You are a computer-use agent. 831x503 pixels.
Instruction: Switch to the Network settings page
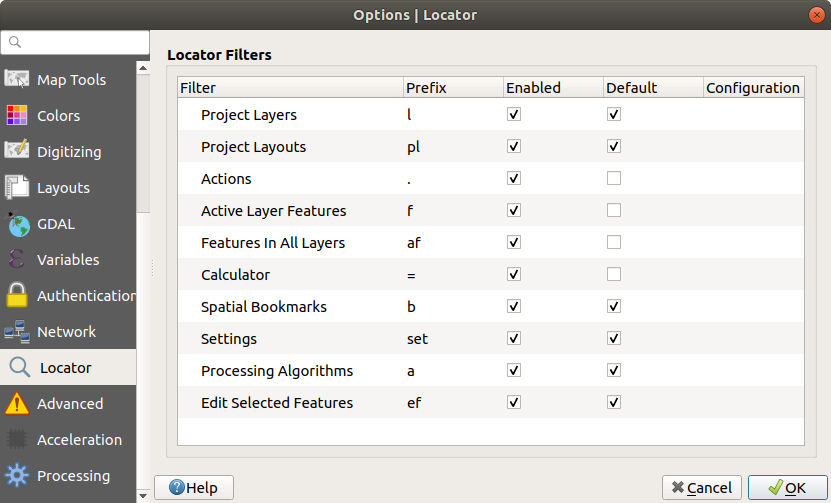(x=66, y=332)
